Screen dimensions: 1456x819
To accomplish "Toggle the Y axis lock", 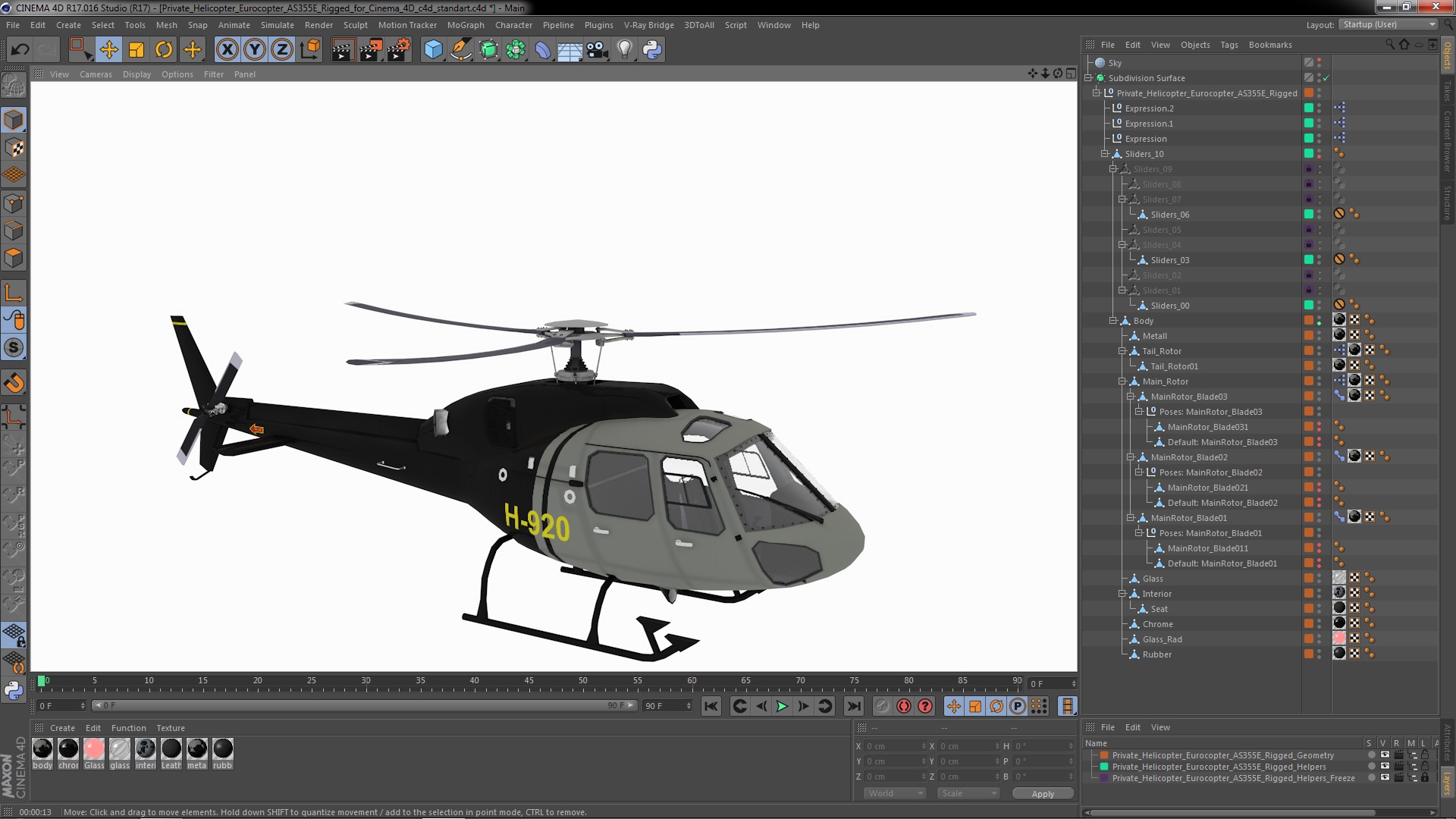I will tap(255, 50).
